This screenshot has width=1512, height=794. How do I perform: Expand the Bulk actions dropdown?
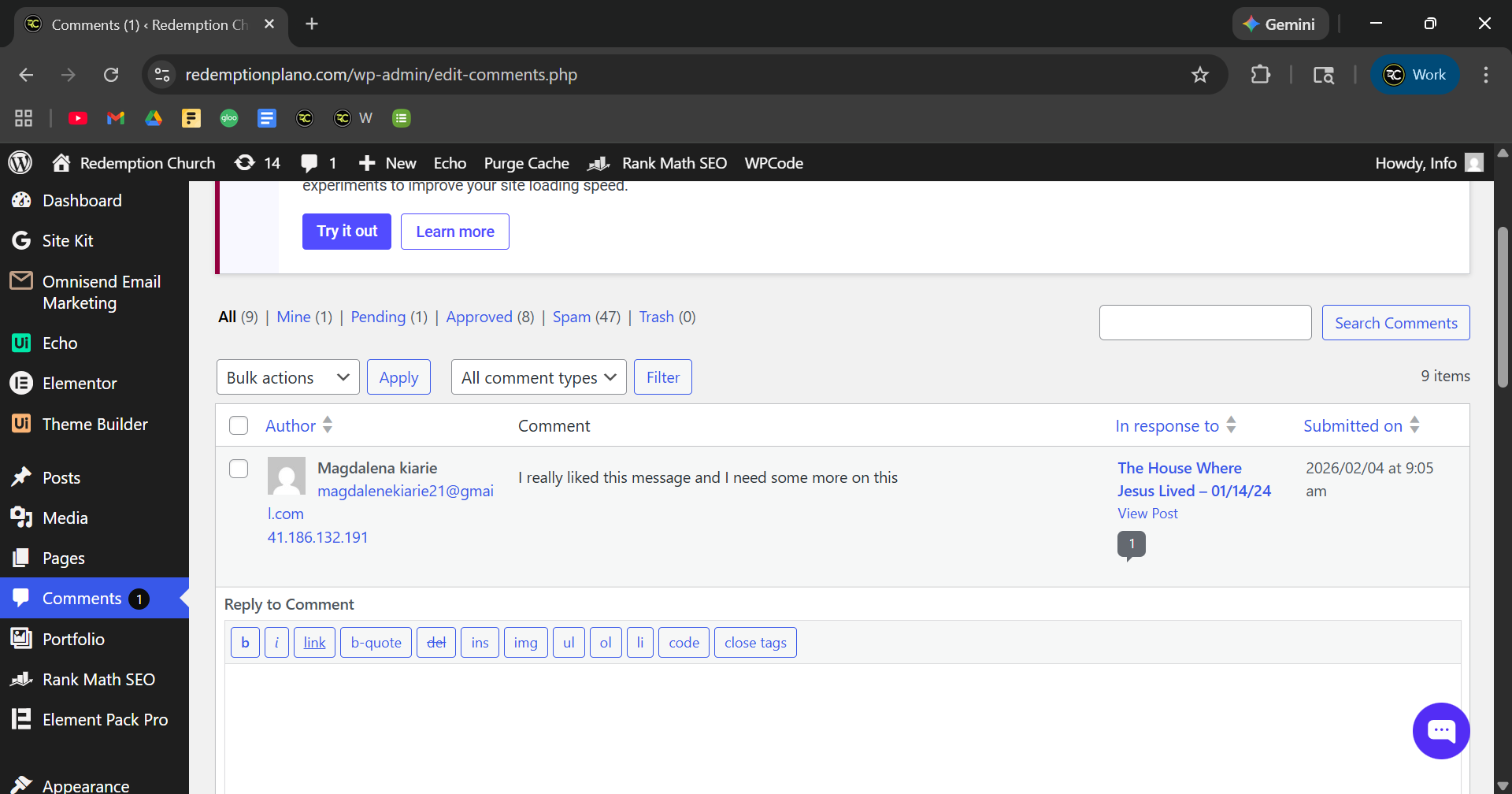[287, 377]
